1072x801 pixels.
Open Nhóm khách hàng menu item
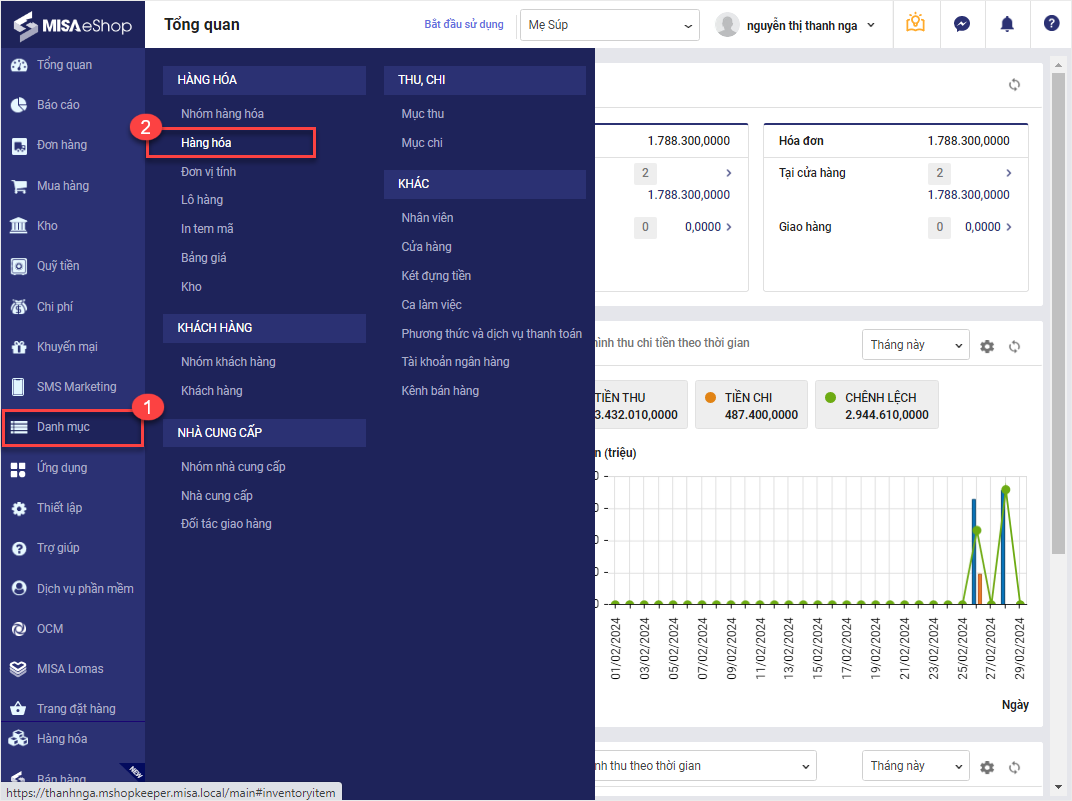[228, 362]
